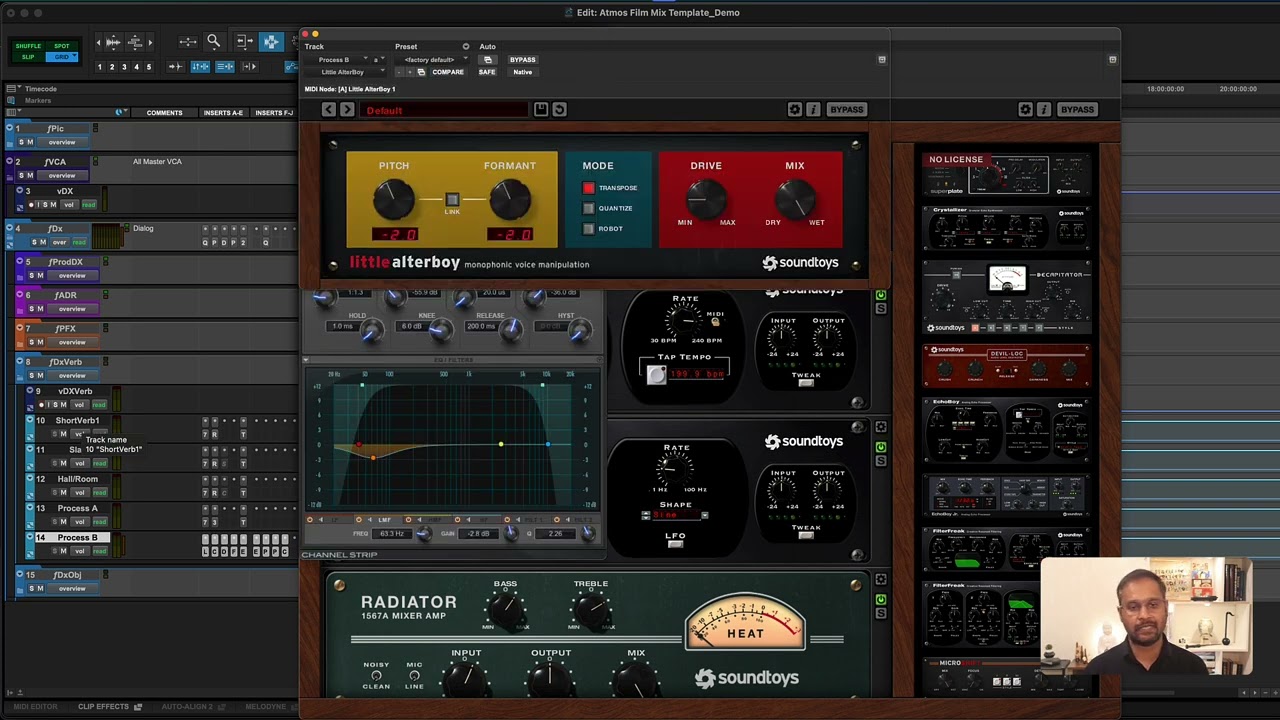Revert preset with the circular arrow icon

pos(560,109)
